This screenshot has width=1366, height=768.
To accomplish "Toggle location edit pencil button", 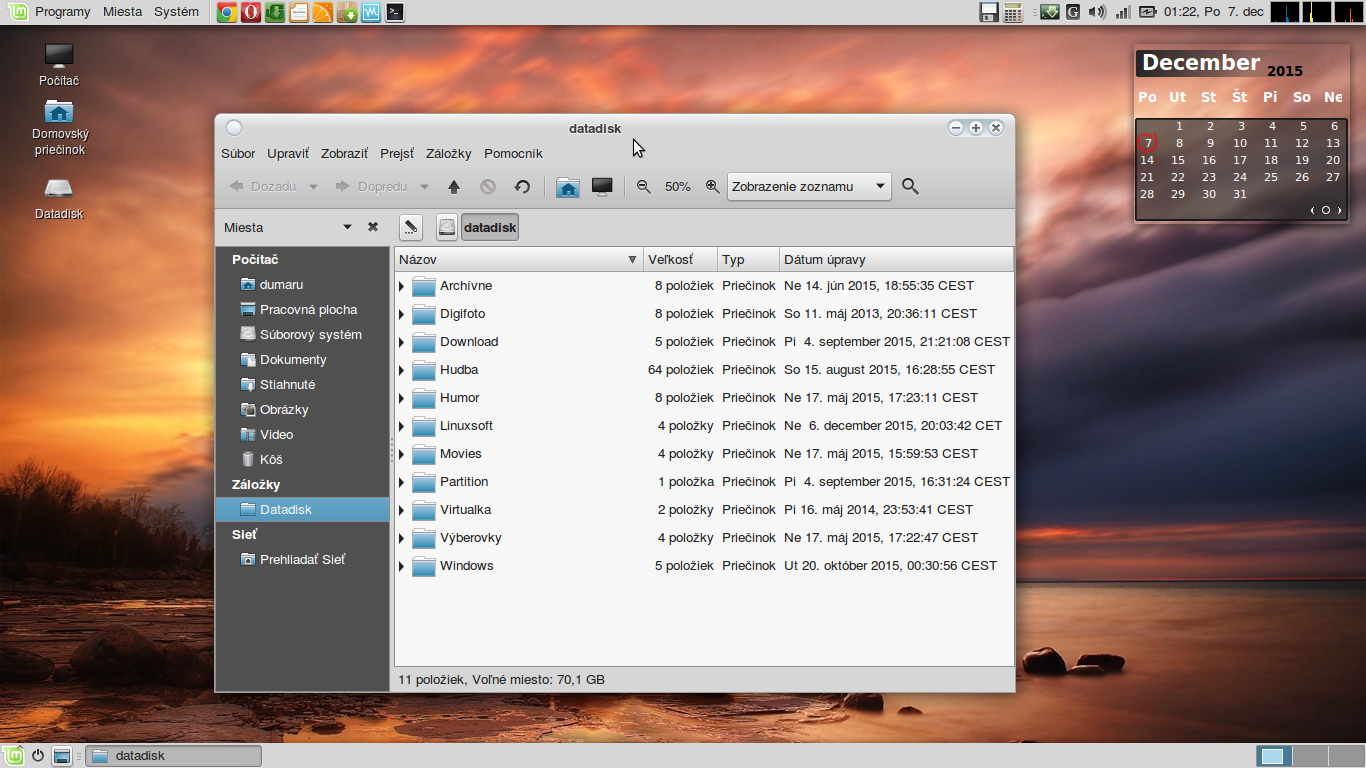I will [410, 228].
